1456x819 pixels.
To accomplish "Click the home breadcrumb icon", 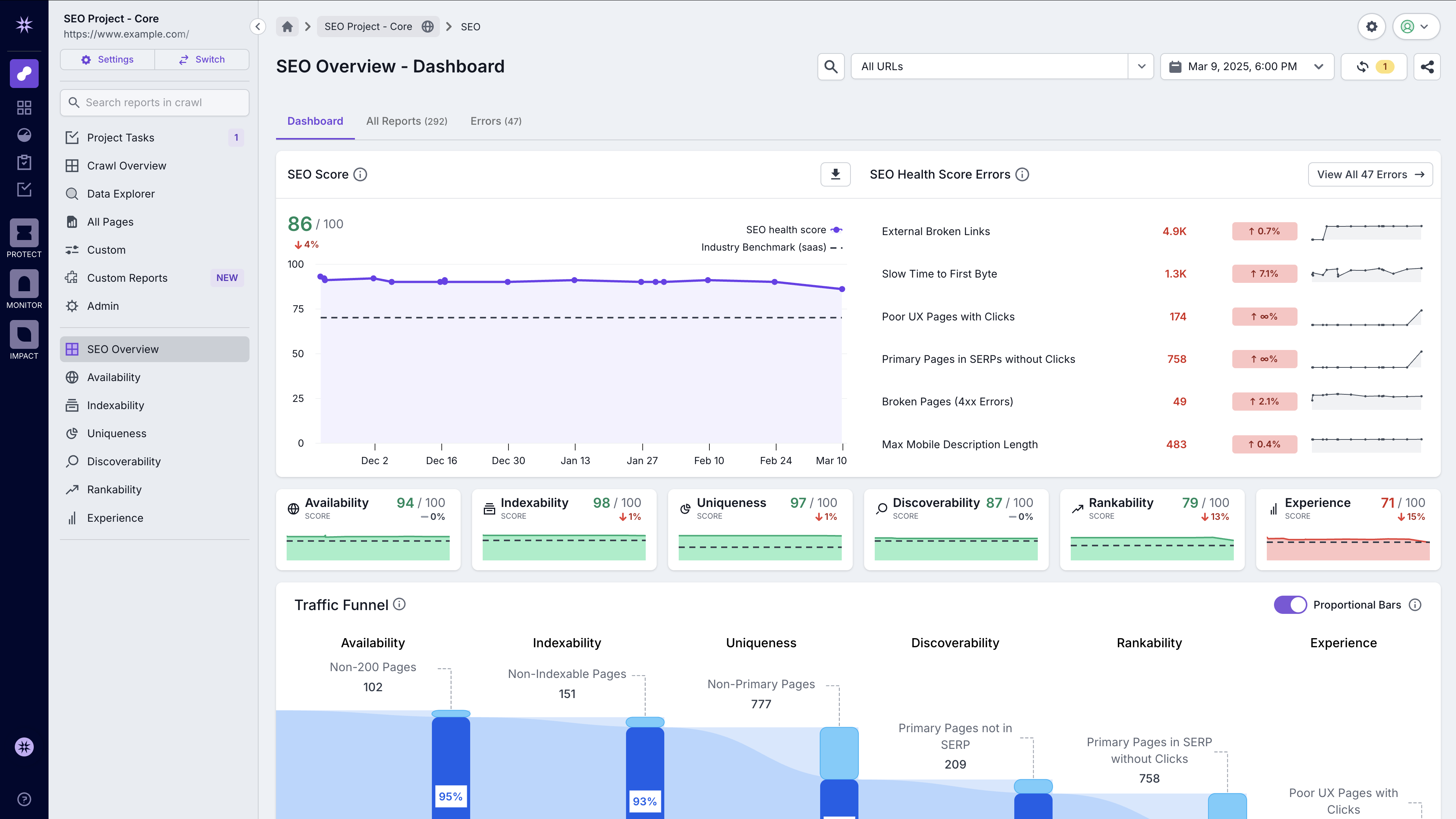I will point(287,27).
